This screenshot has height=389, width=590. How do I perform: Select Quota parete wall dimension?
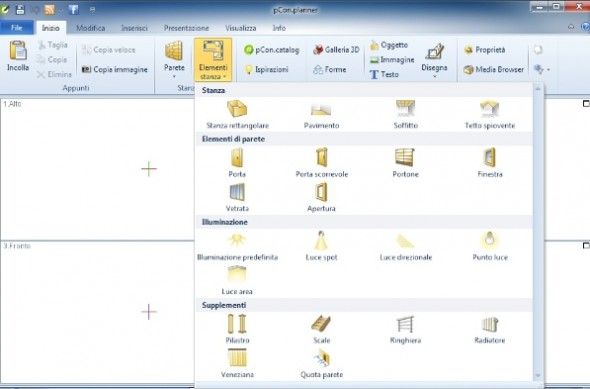[x=321, y=363]
